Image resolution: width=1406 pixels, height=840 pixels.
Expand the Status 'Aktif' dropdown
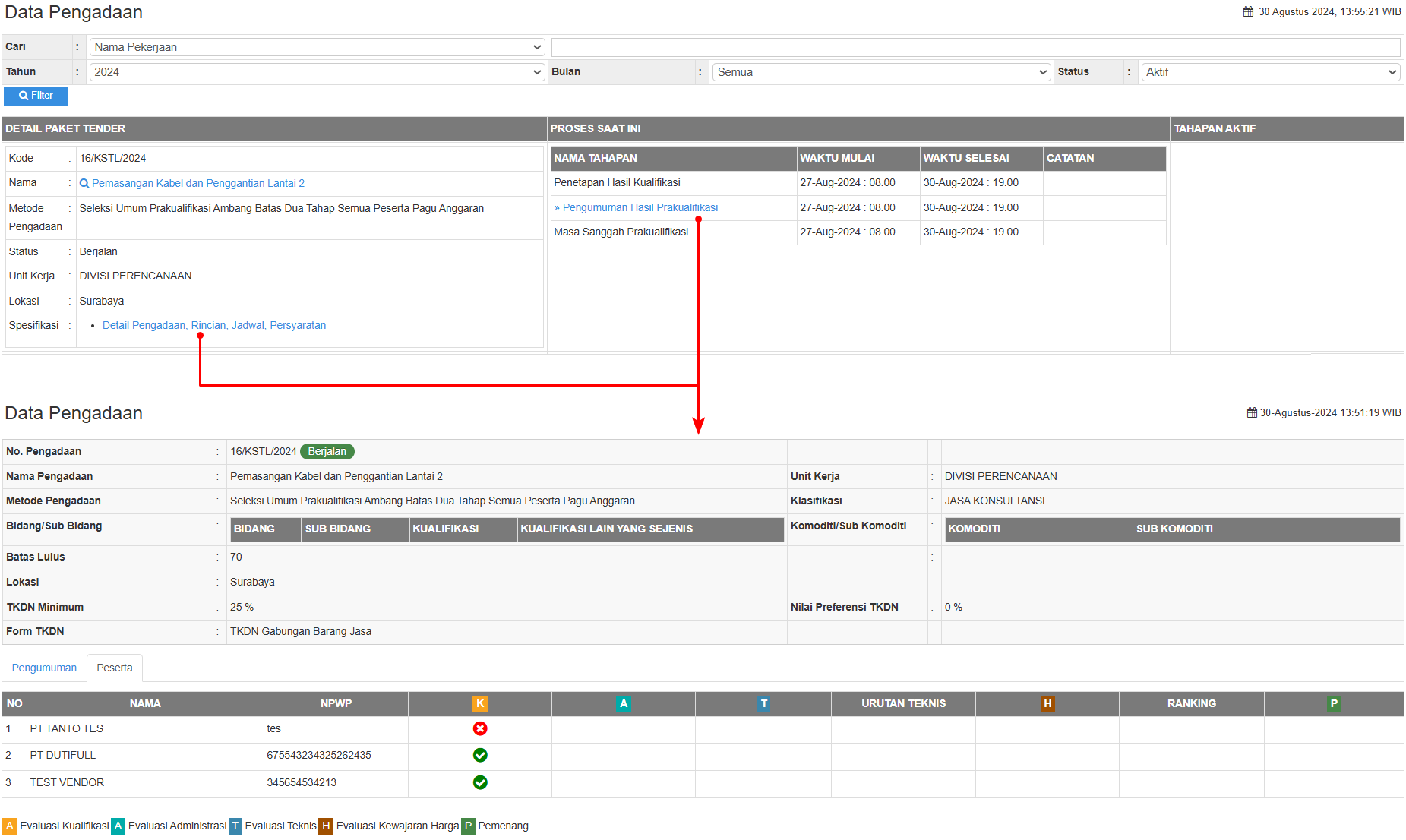(x=1271, y=72)
